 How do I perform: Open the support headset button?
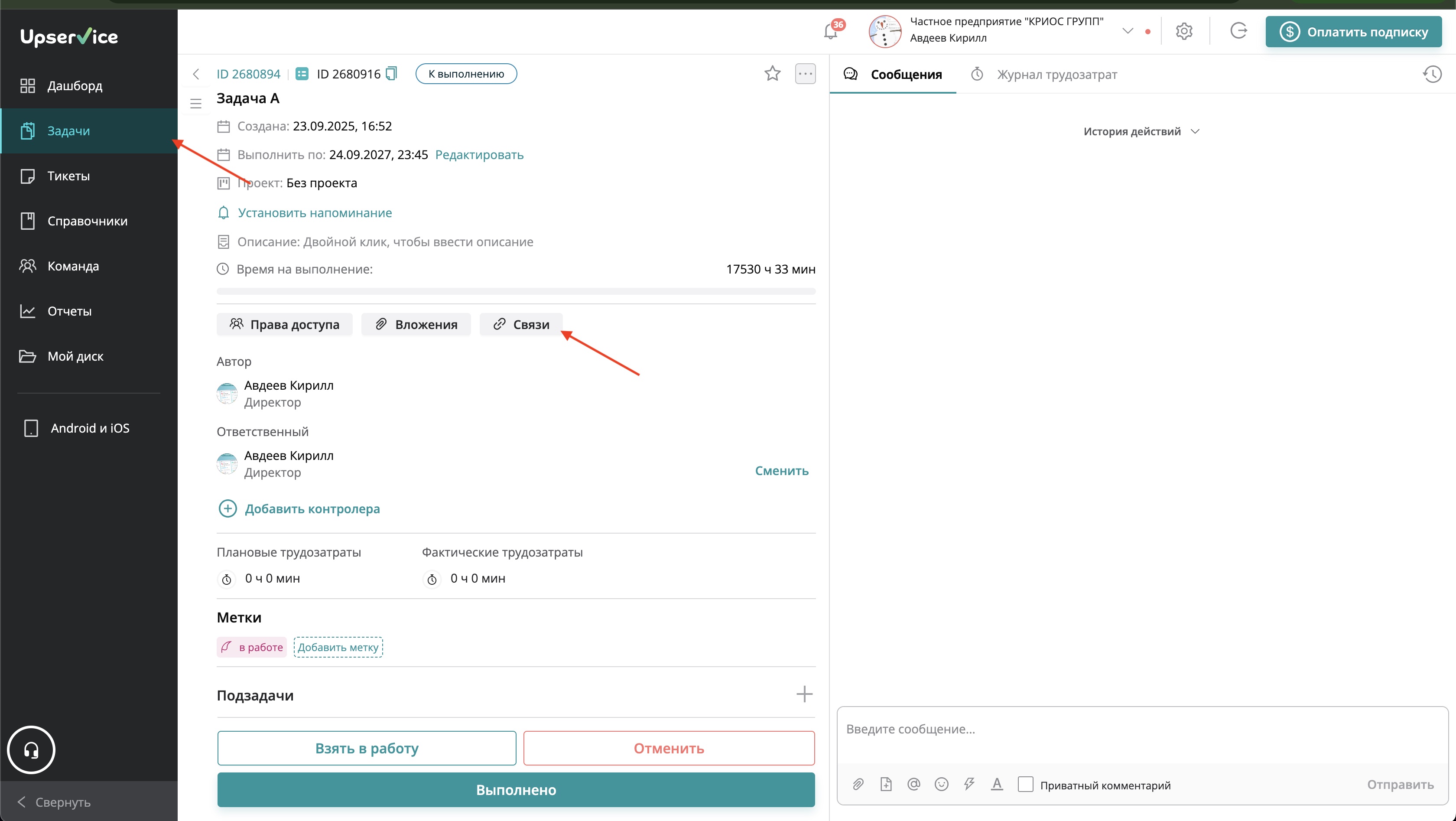(x=31, y=750)
